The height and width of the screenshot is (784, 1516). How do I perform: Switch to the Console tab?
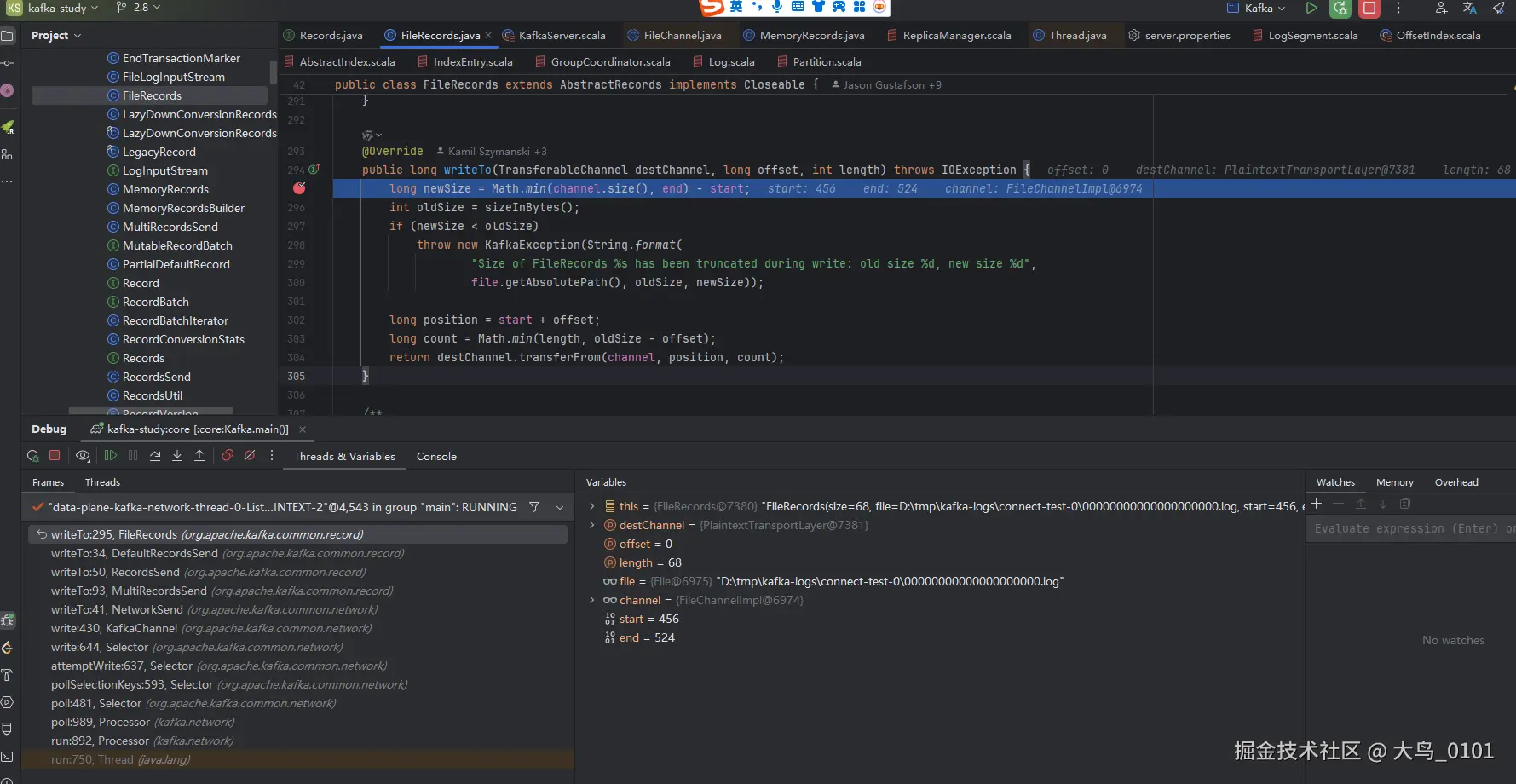(x=436, y=457)
